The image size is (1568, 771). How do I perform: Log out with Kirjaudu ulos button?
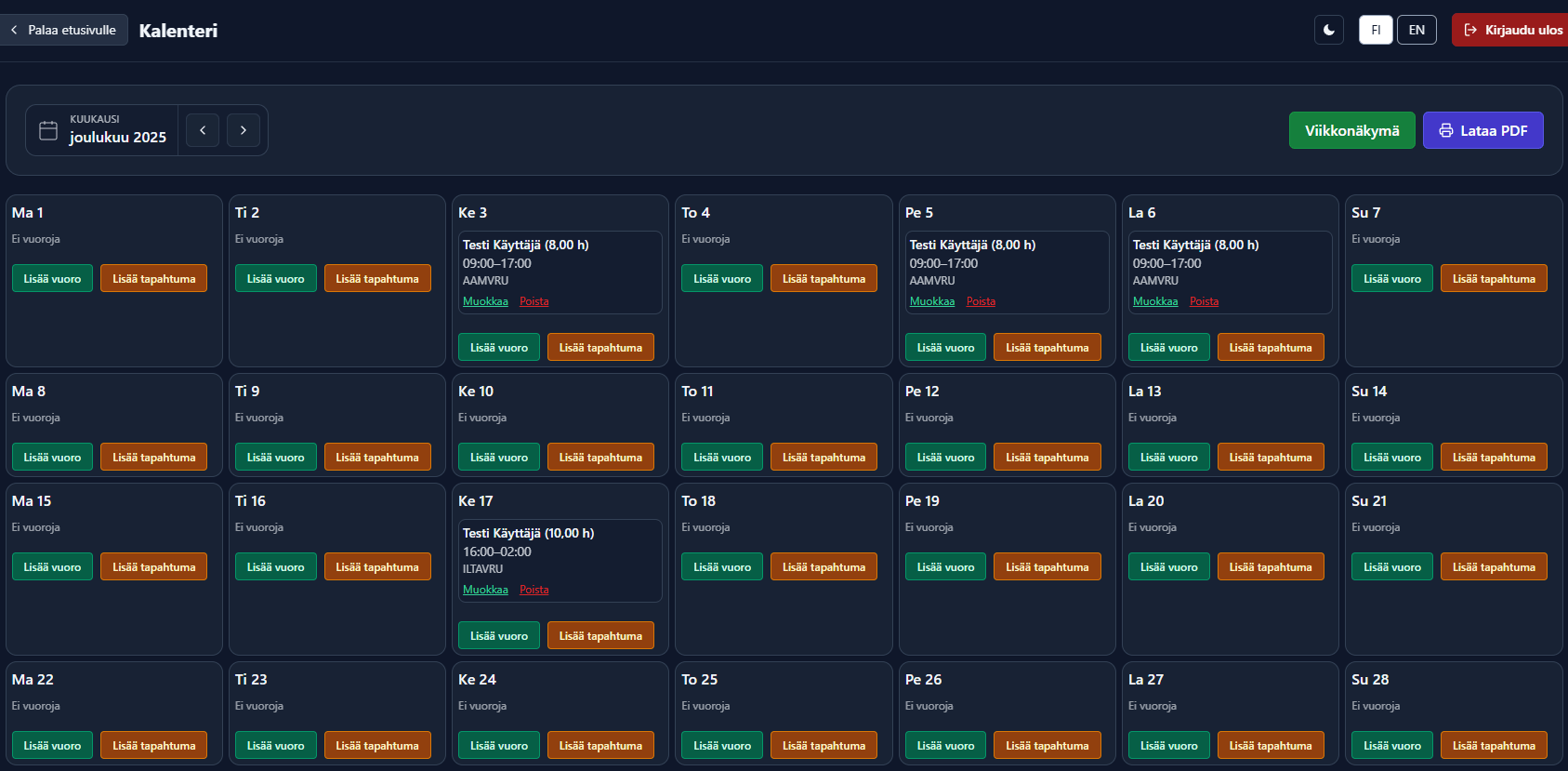pyautogui.click(x=1512, y=30)
